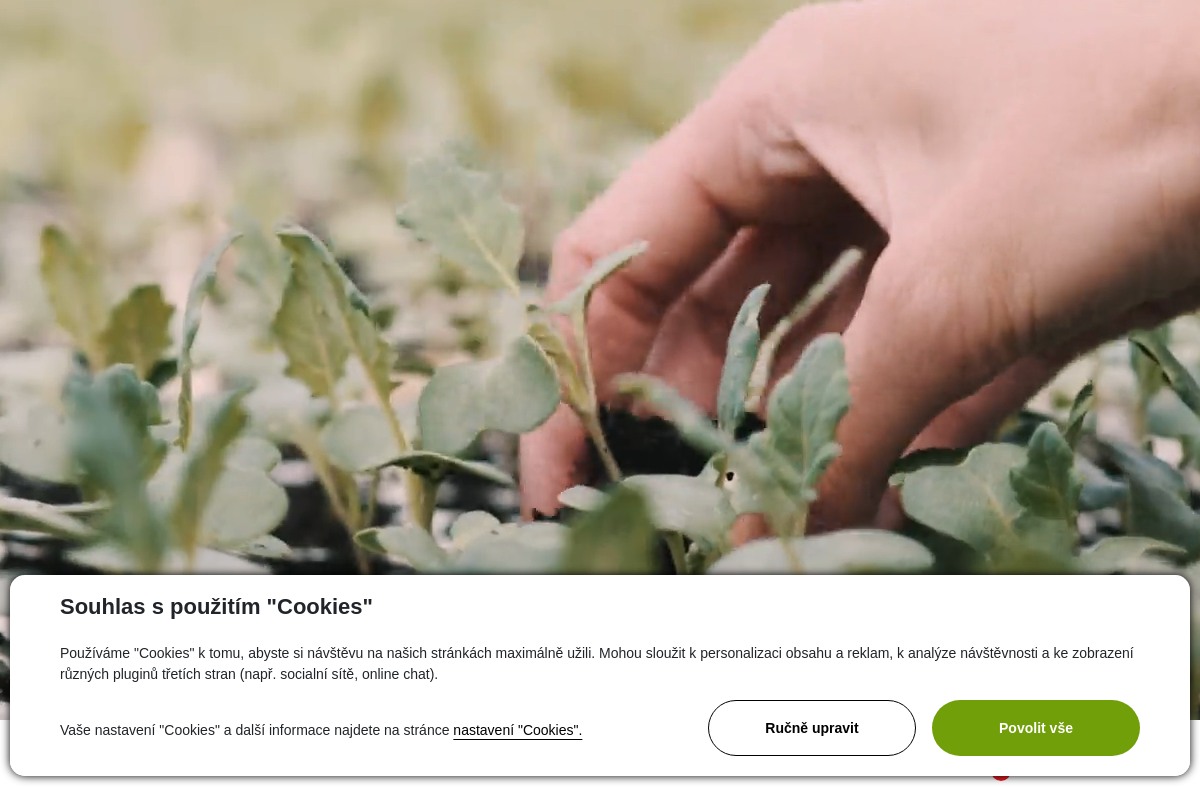This screenshot has height=800, width=1200.
Task: Follow the nastavení "Cookies" link
Action: (517, 730)
